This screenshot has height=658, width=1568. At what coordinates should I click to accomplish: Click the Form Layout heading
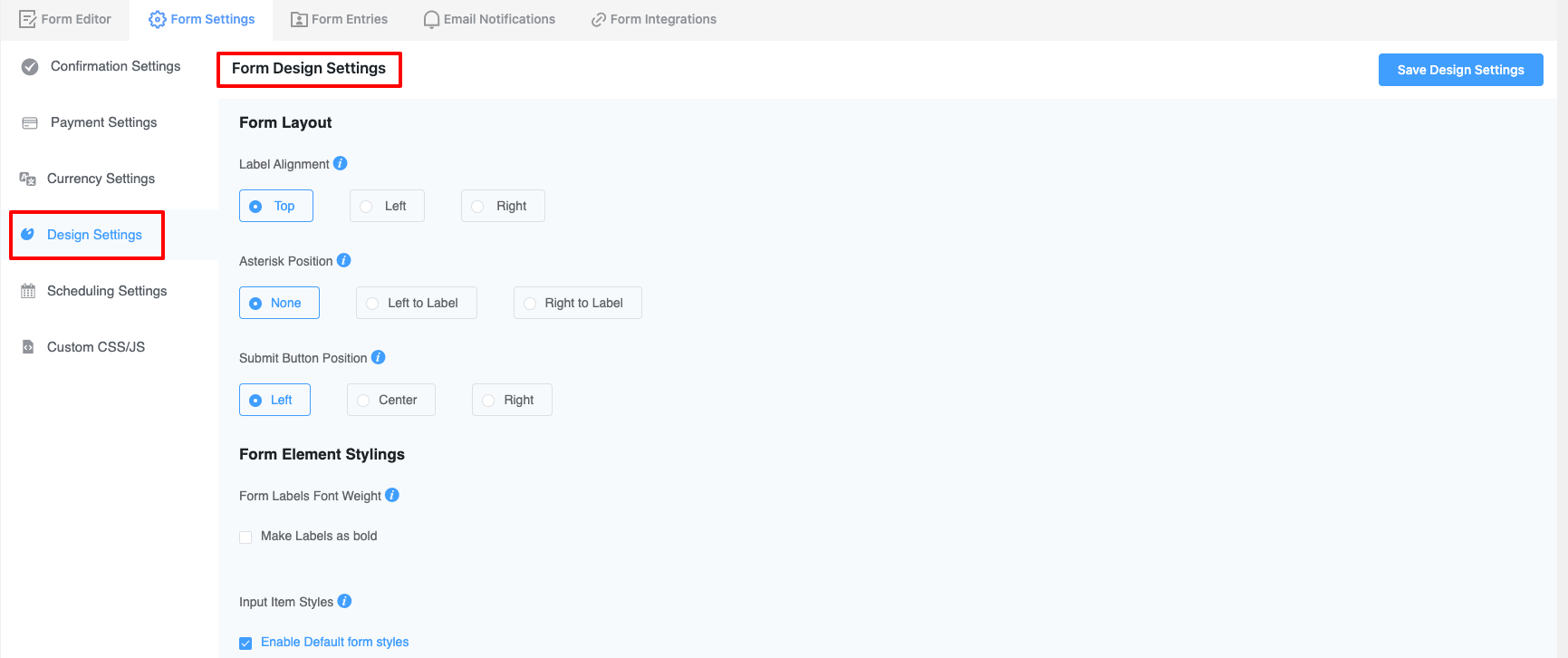click(285, 122)
